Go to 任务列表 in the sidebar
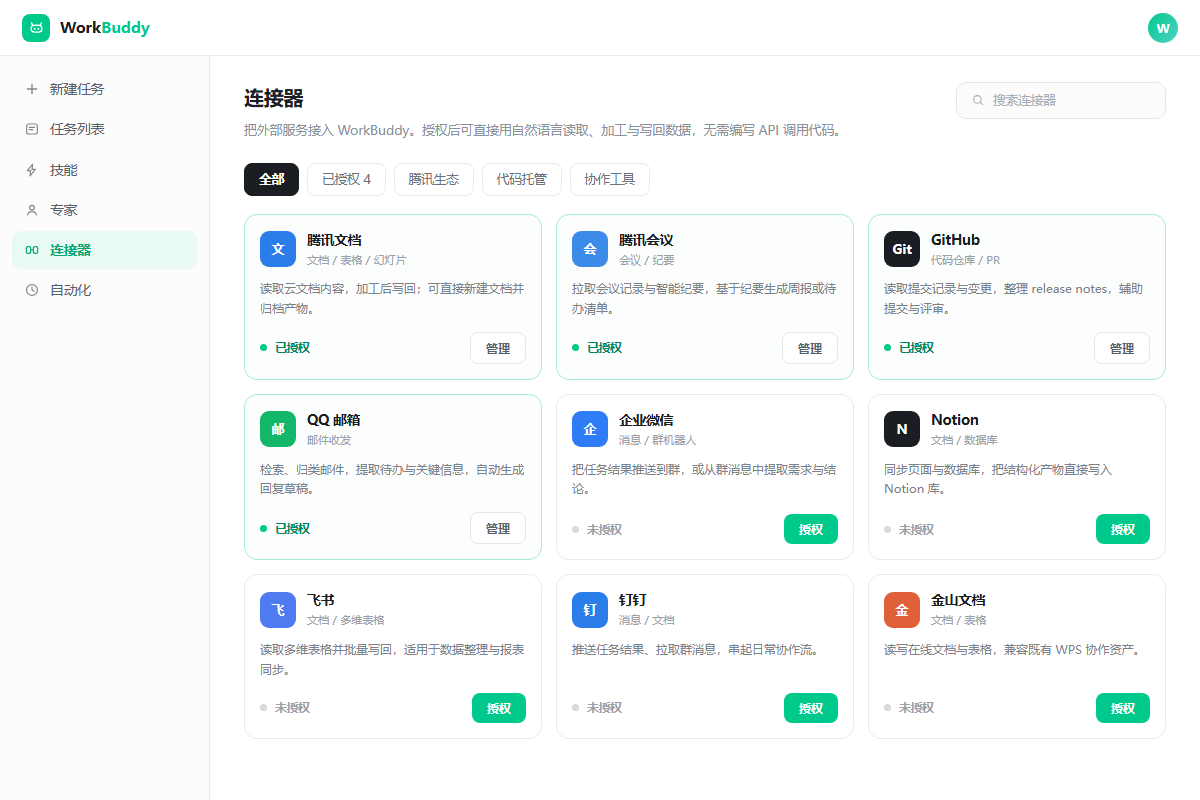1200x800 pixels. click(104, 129)
